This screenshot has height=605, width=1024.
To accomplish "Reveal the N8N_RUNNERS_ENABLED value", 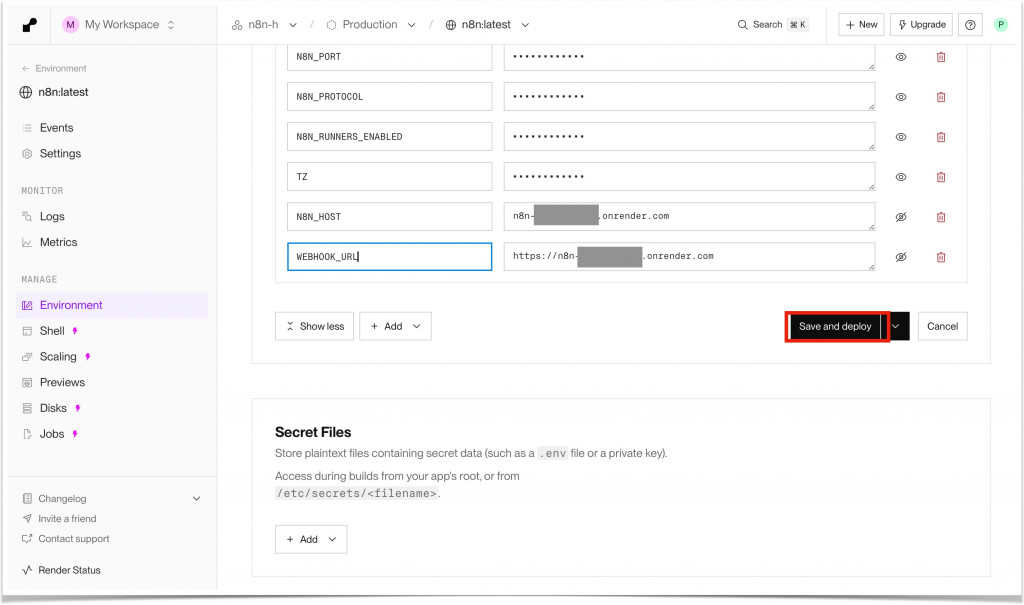I will coord(901,137).
